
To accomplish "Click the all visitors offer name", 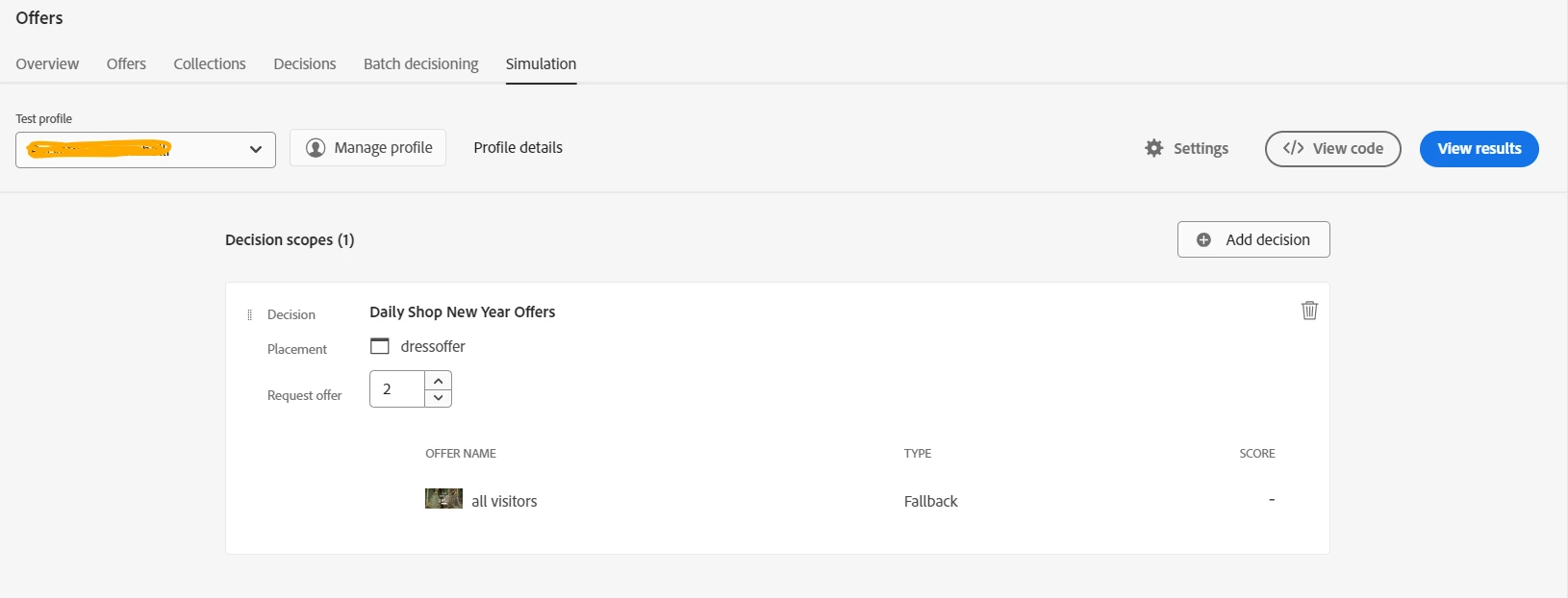I will point(504,501).
